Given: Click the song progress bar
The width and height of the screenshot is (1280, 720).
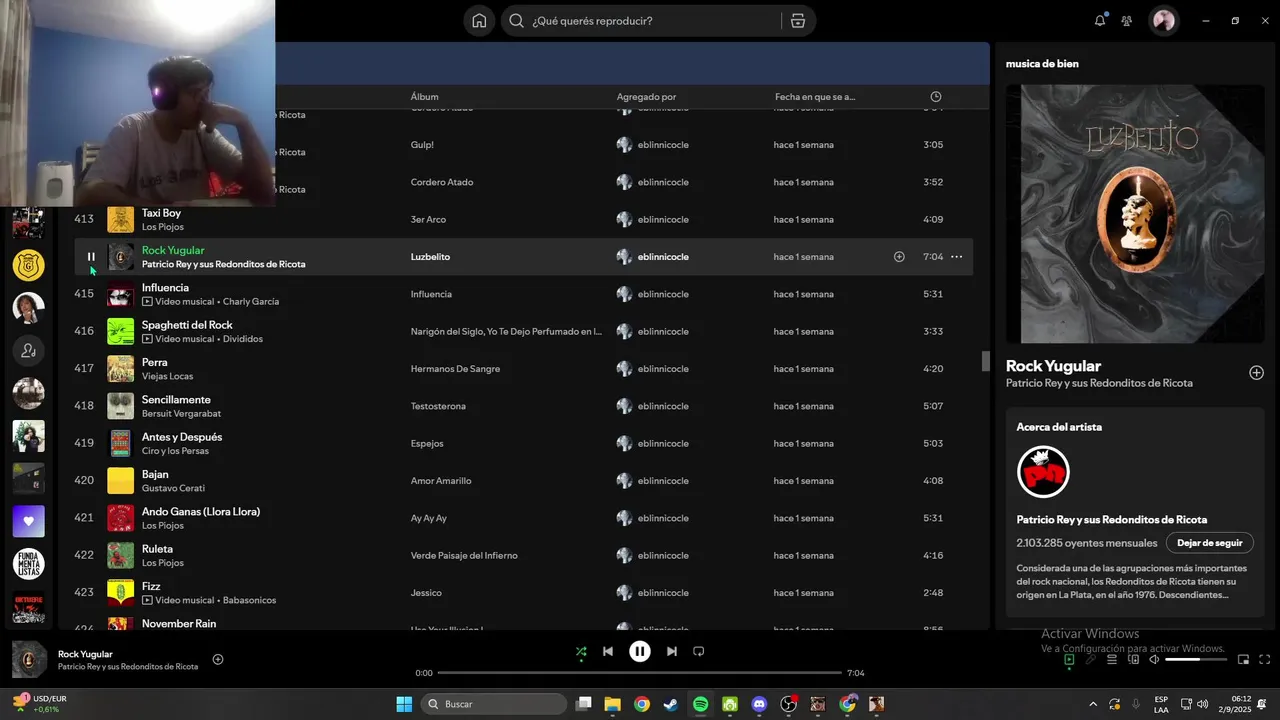Looking at the screenshot, I should [x=640, y=673].
